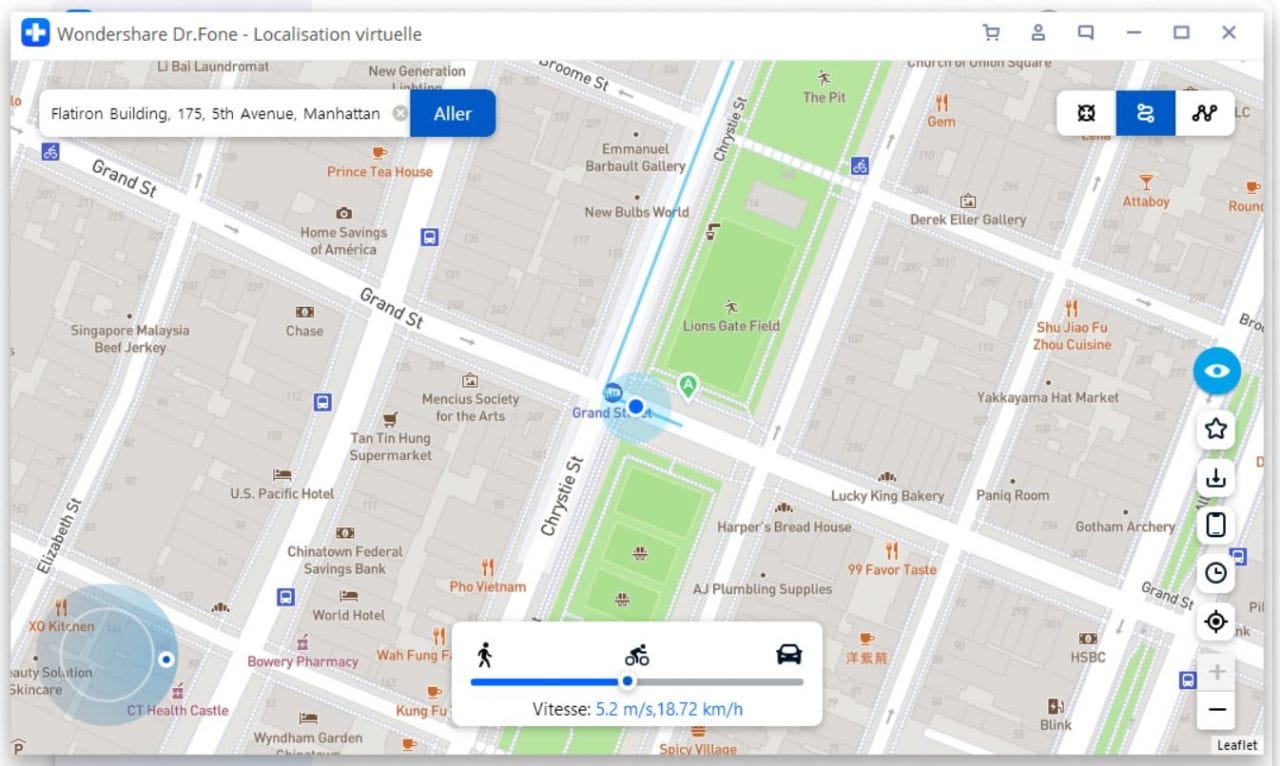
Task: Click the green A route marker
Action: pos(688,385)
